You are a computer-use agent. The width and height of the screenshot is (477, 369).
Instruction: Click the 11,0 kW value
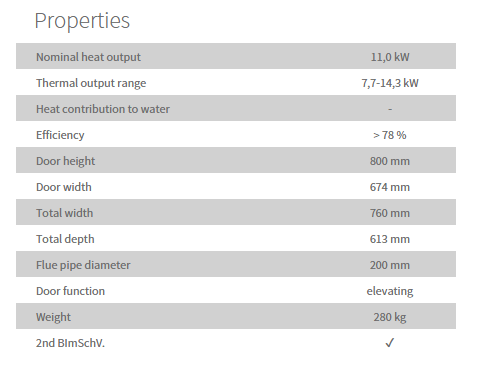(x=390, y=57)
